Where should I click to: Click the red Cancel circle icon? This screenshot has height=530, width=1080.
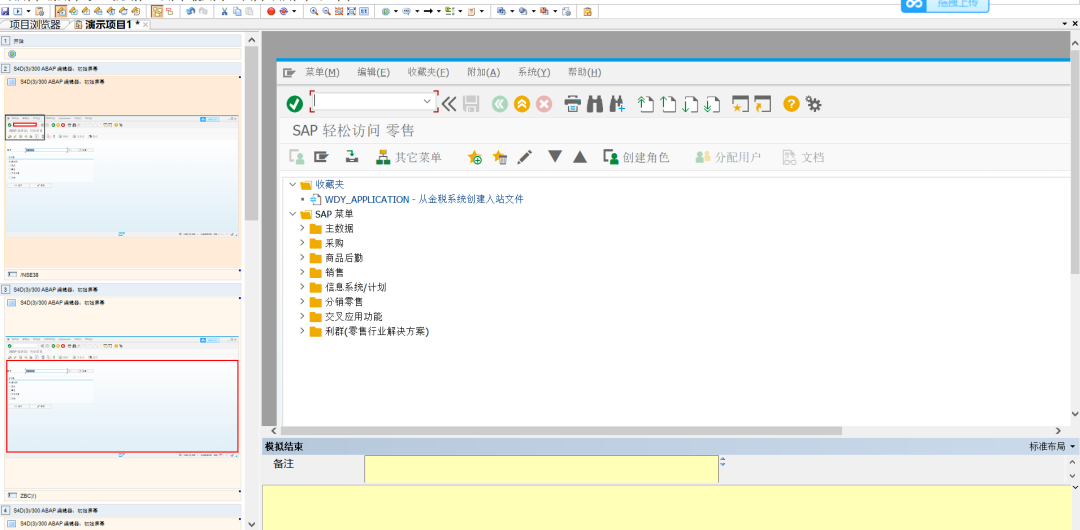[544, 104]
